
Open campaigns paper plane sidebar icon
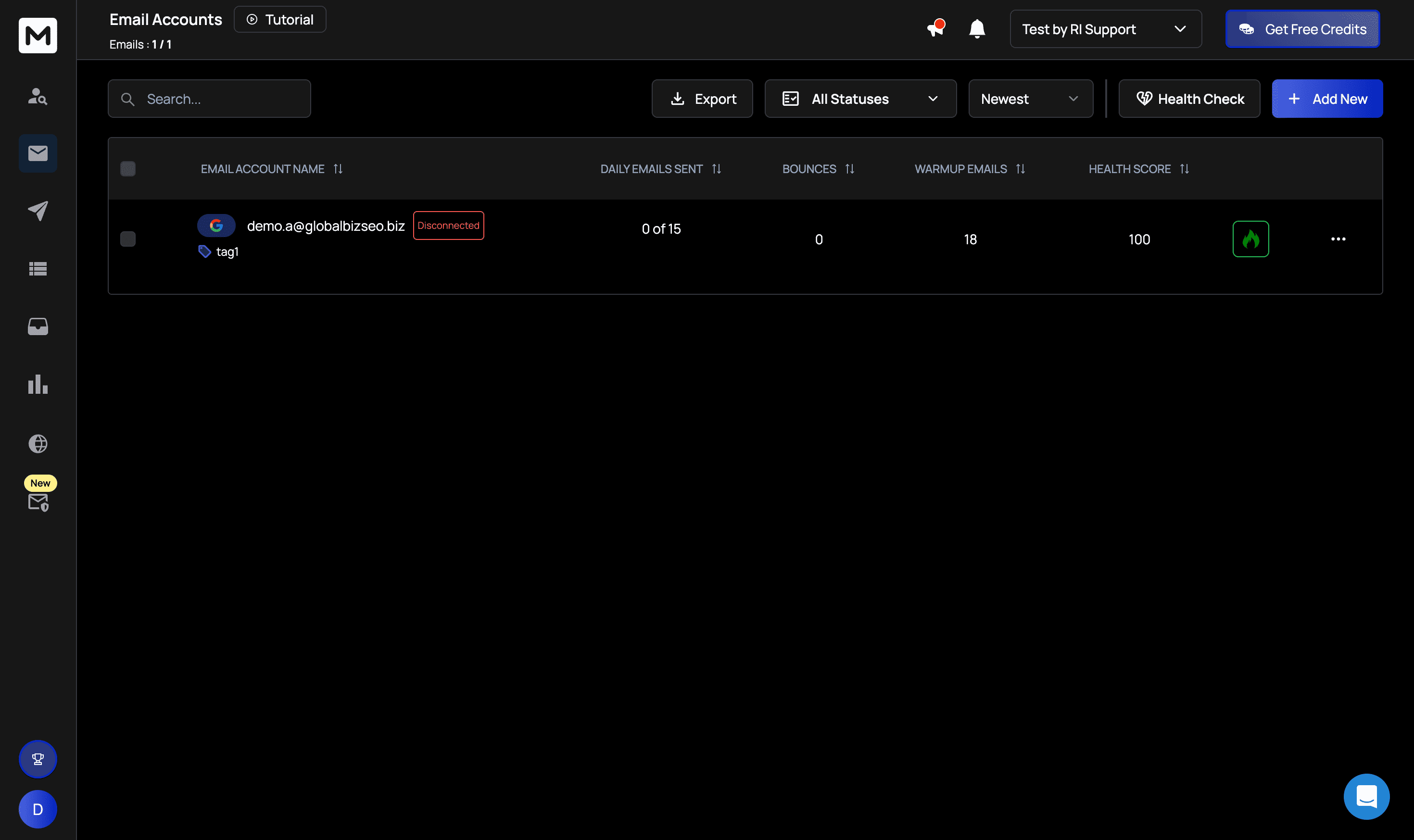coord(38,211)
